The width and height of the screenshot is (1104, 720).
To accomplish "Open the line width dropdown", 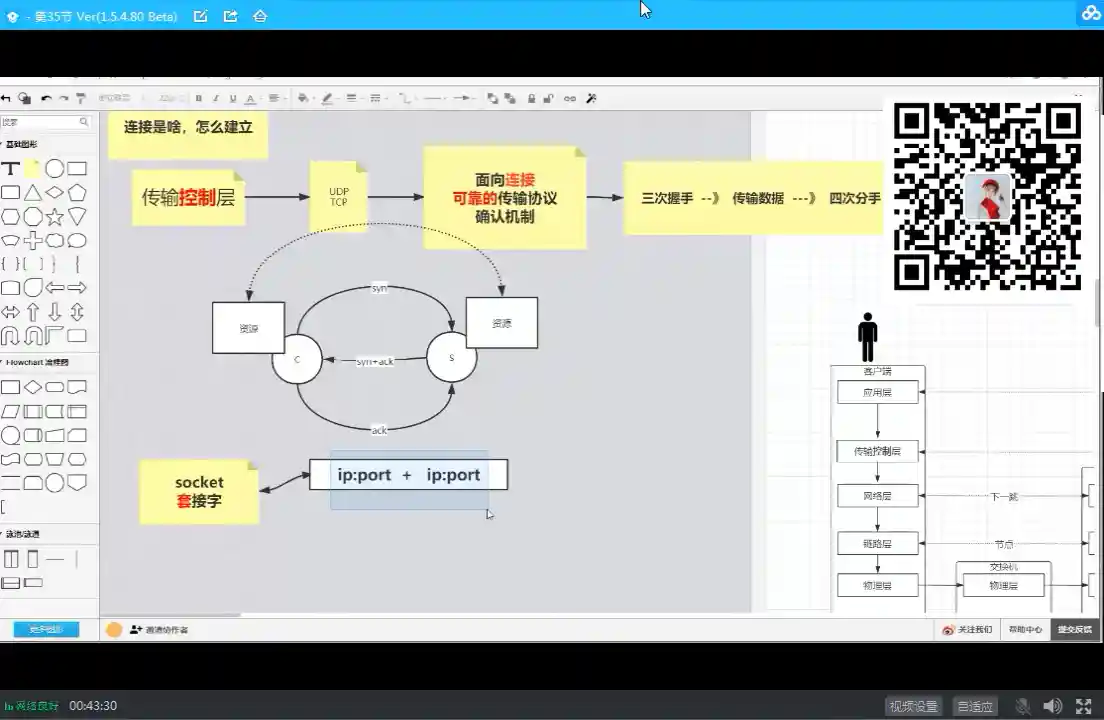I will point(352,99).
